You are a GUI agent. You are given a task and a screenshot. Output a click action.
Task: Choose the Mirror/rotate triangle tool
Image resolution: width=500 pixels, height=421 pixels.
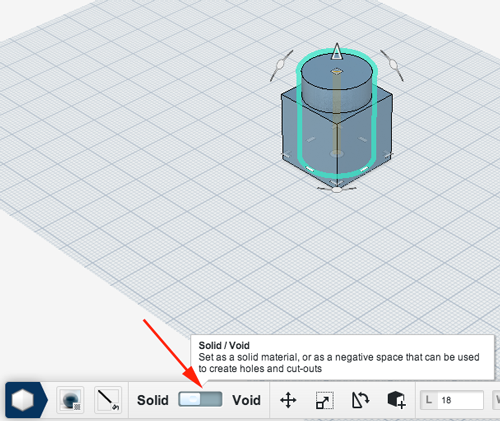click(x=360, y=400)
